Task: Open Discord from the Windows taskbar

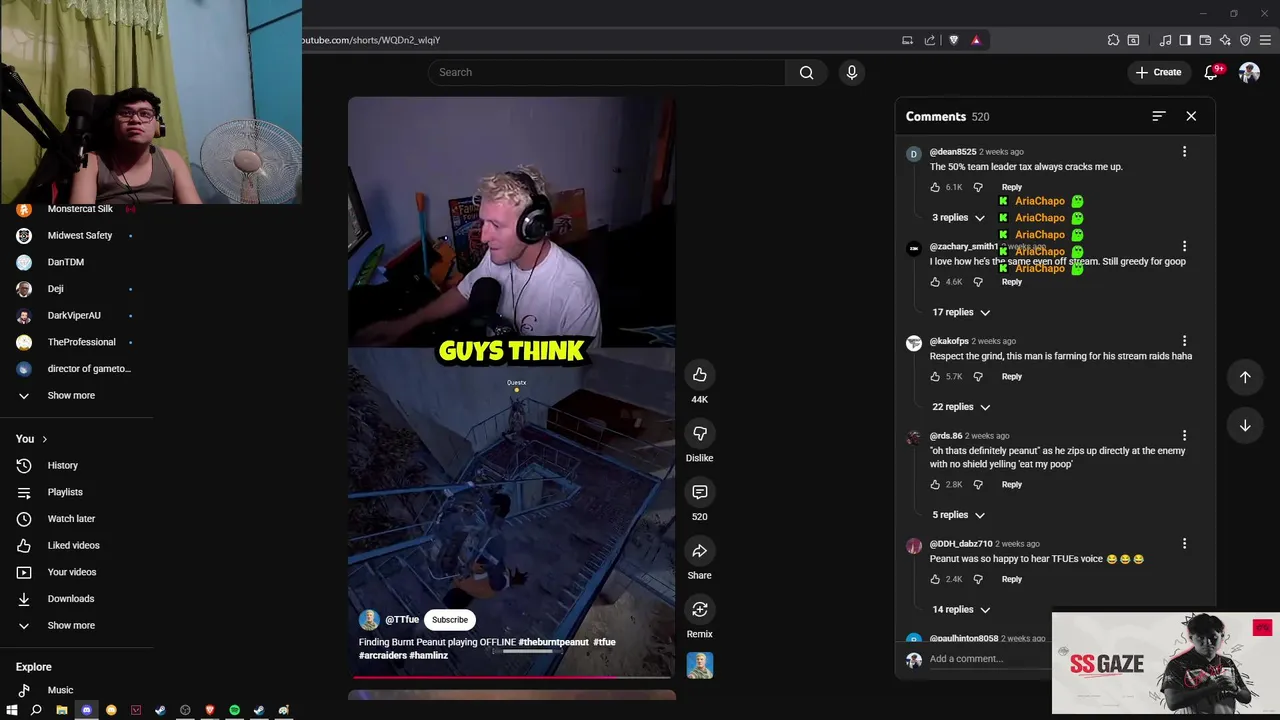Action: point(86,710)
